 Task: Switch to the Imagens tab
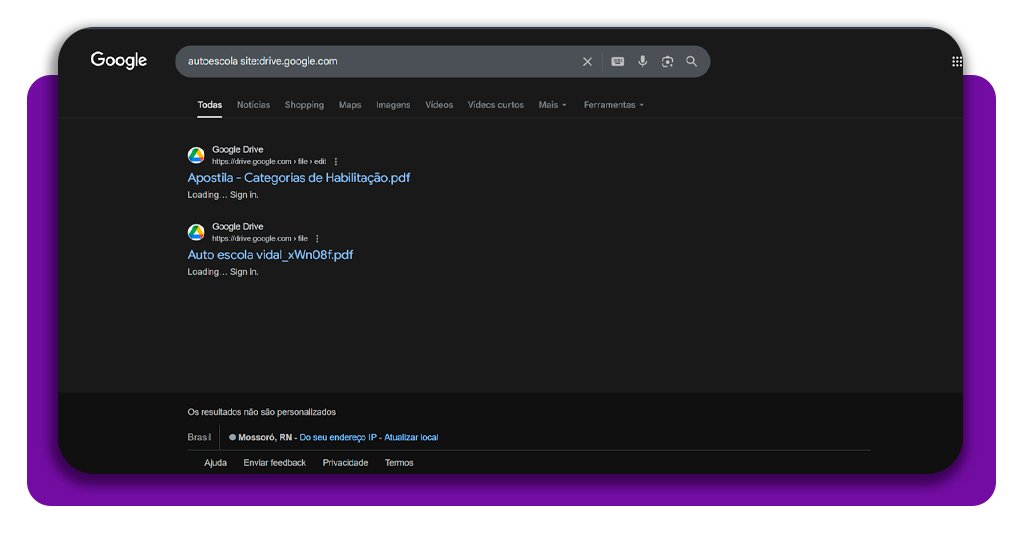393,105
